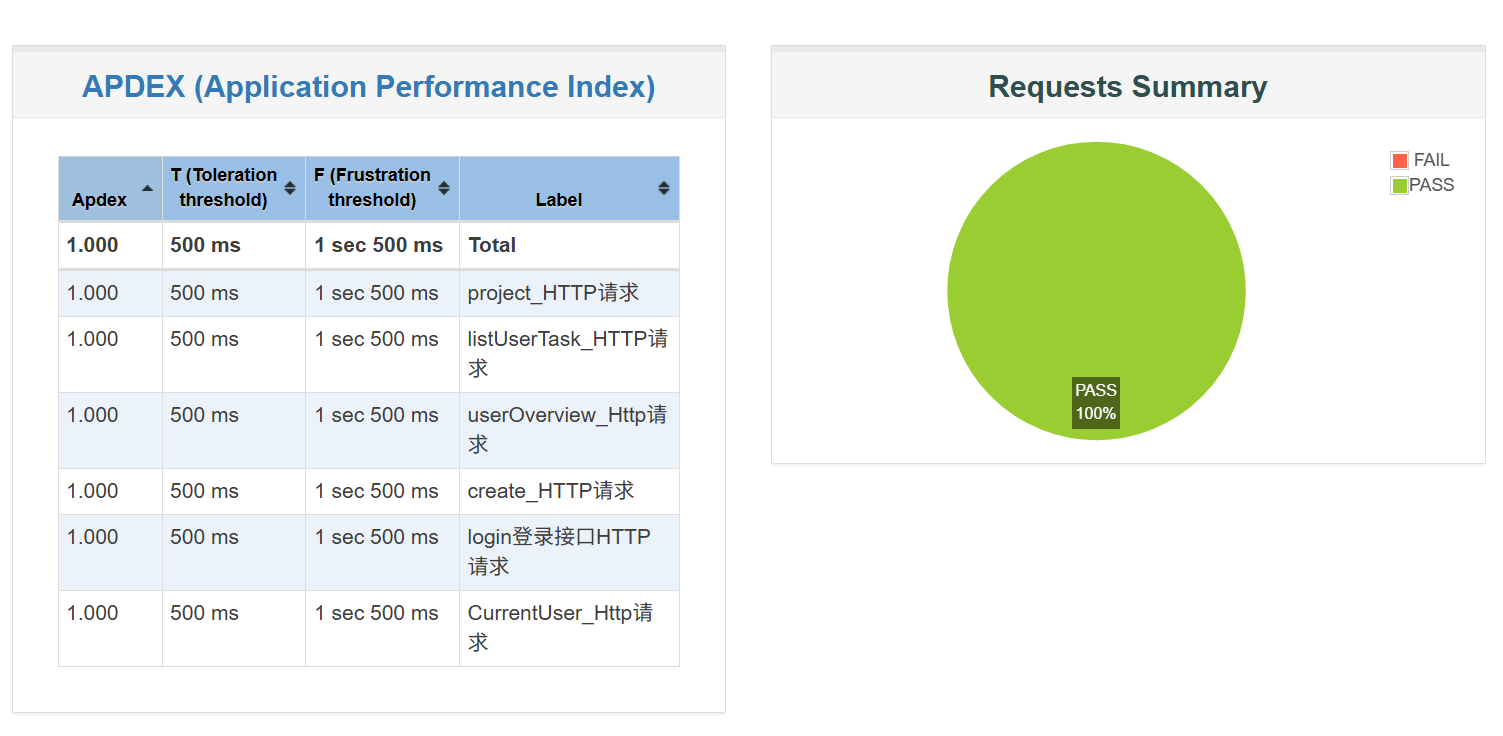Toggle PASS legend color swatch

point(1399,185)
